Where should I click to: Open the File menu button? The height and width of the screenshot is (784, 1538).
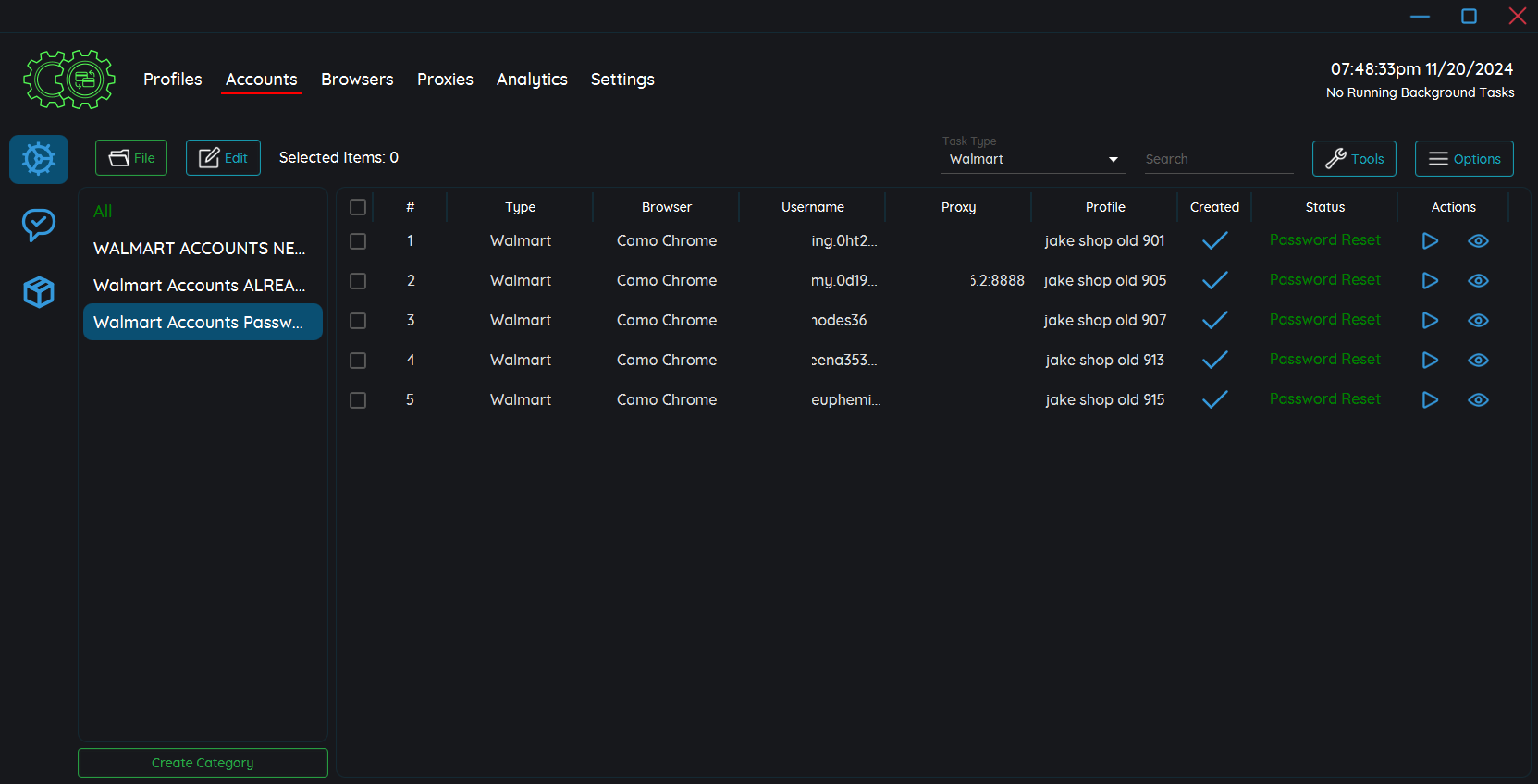(x=131, y=158)
